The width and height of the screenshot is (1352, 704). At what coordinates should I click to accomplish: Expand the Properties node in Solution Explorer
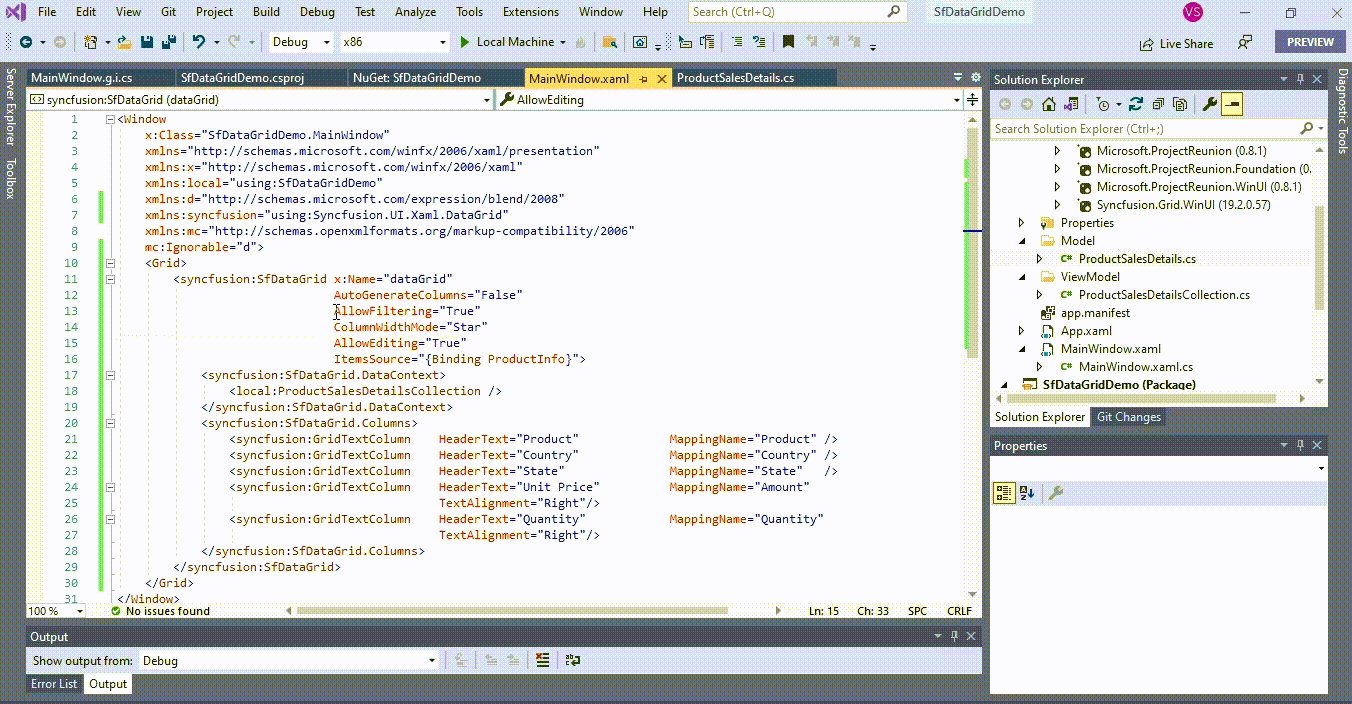pos(1021,223)
